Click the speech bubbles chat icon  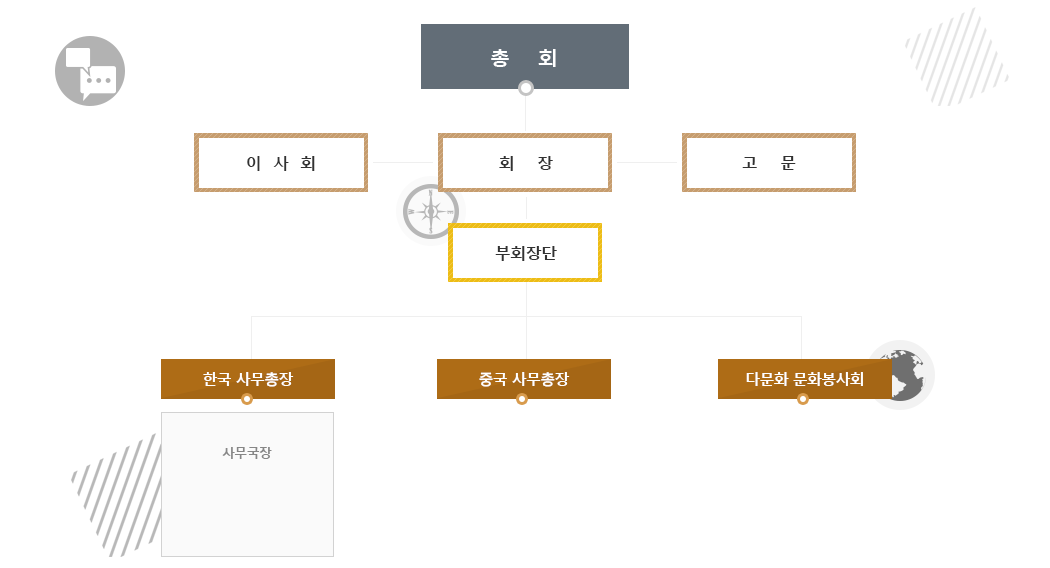point(90,71)
